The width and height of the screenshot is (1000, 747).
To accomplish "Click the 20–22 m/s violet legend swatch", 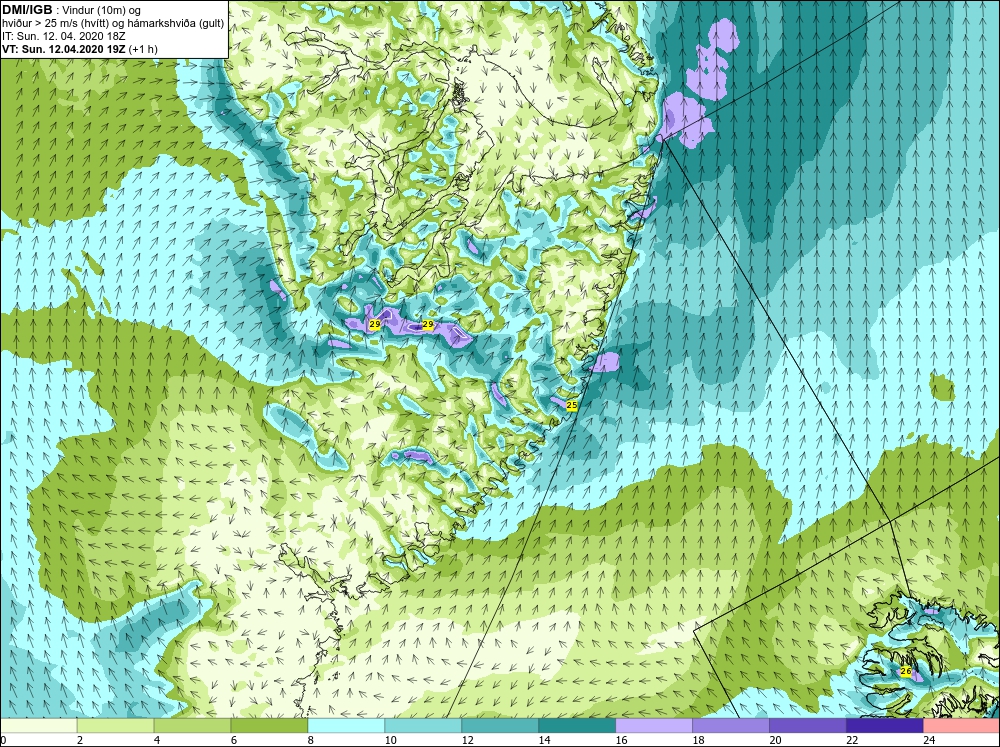I will point(807,726).
